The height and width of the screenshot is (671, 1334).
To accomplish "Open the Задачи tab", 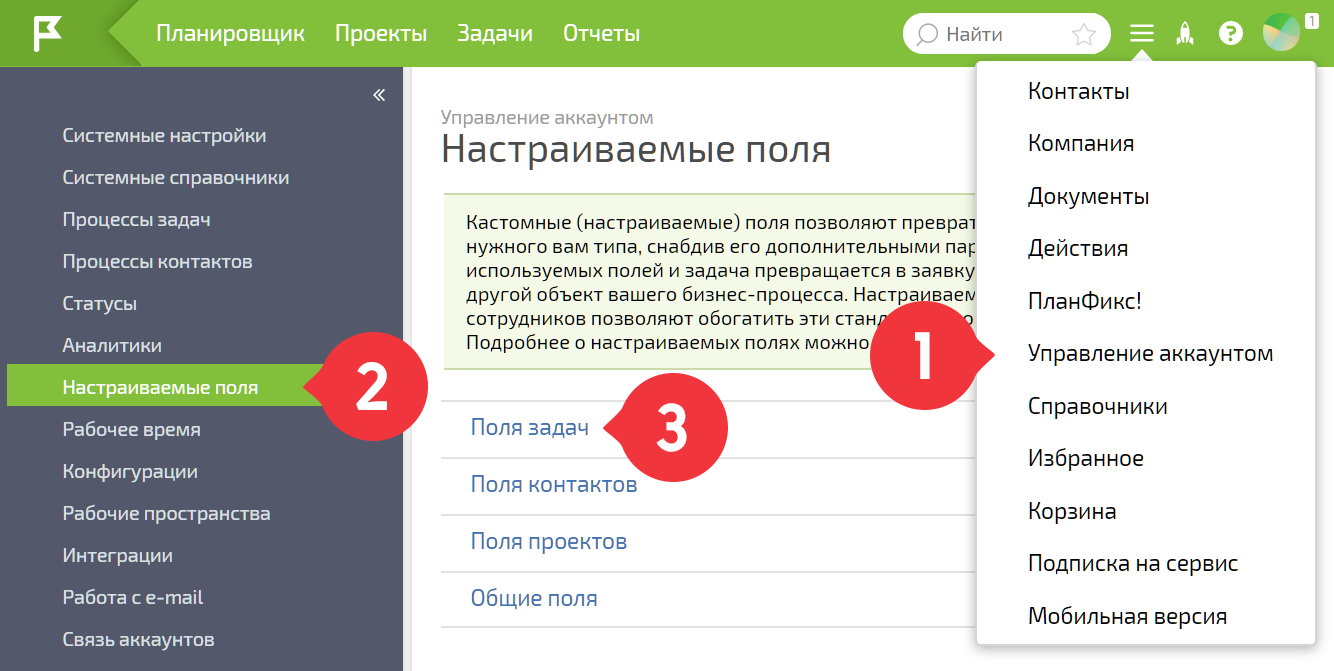I will 495,33.
